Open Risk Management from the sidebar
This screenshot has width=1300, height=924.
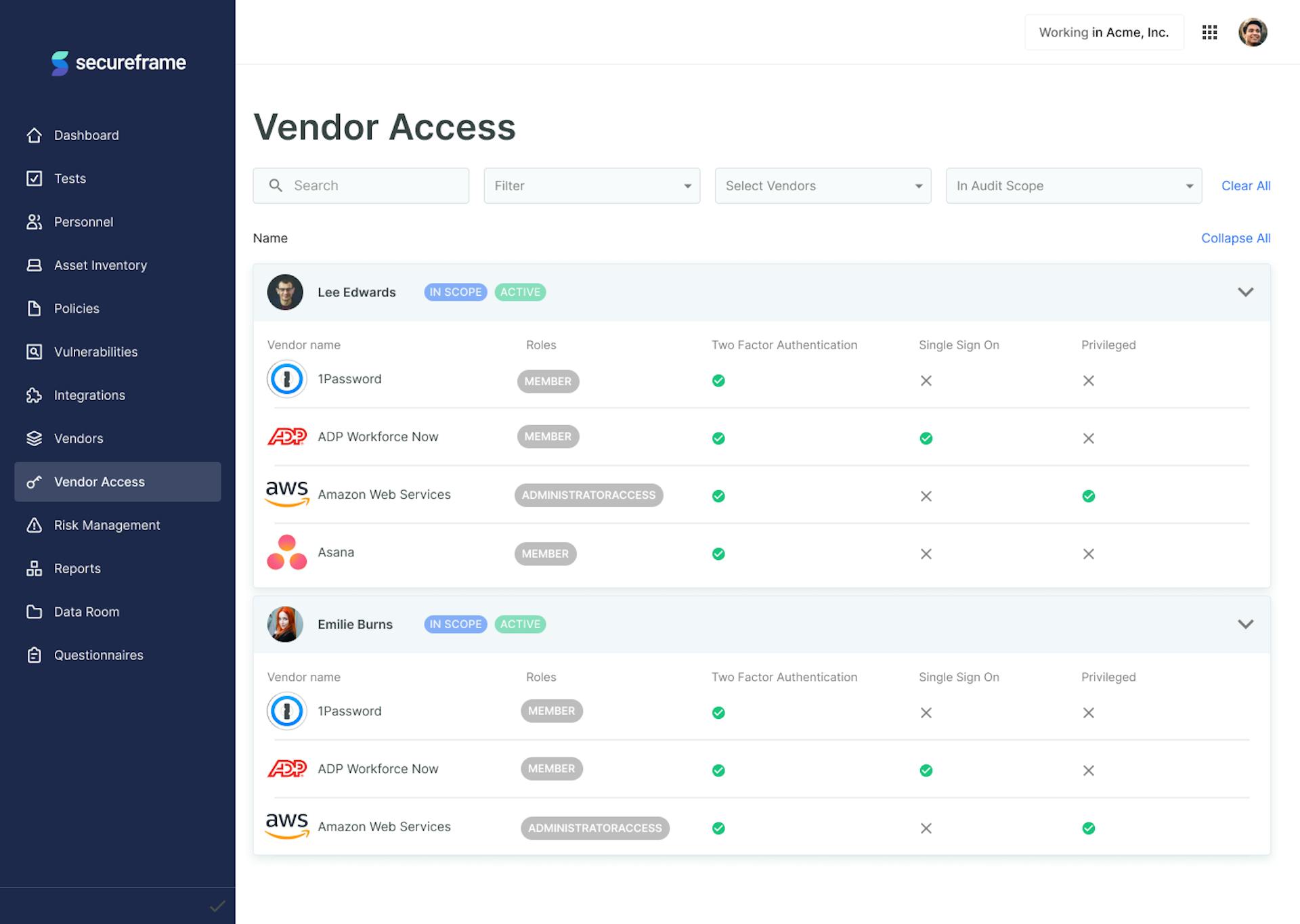[106, 525]
